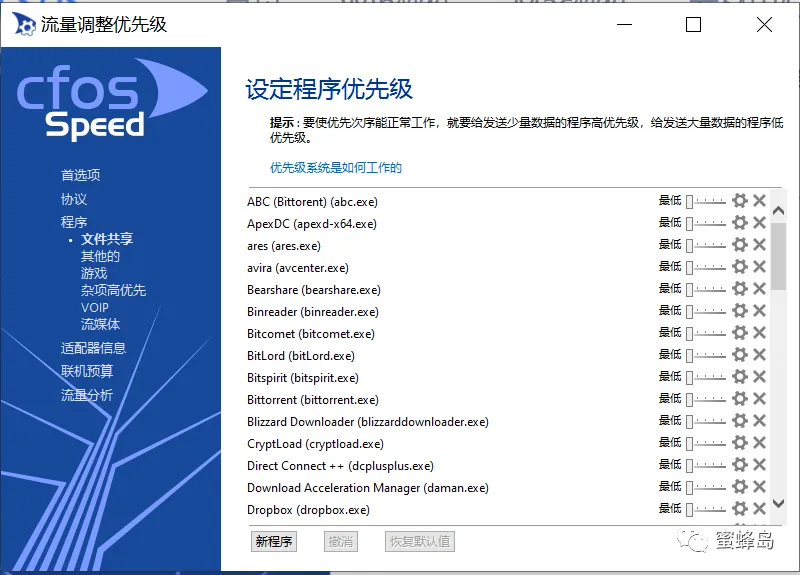This screenshot has width=800, height=575.
Task: Remove Bitspirit with X icon
Action: pos(759,377)
